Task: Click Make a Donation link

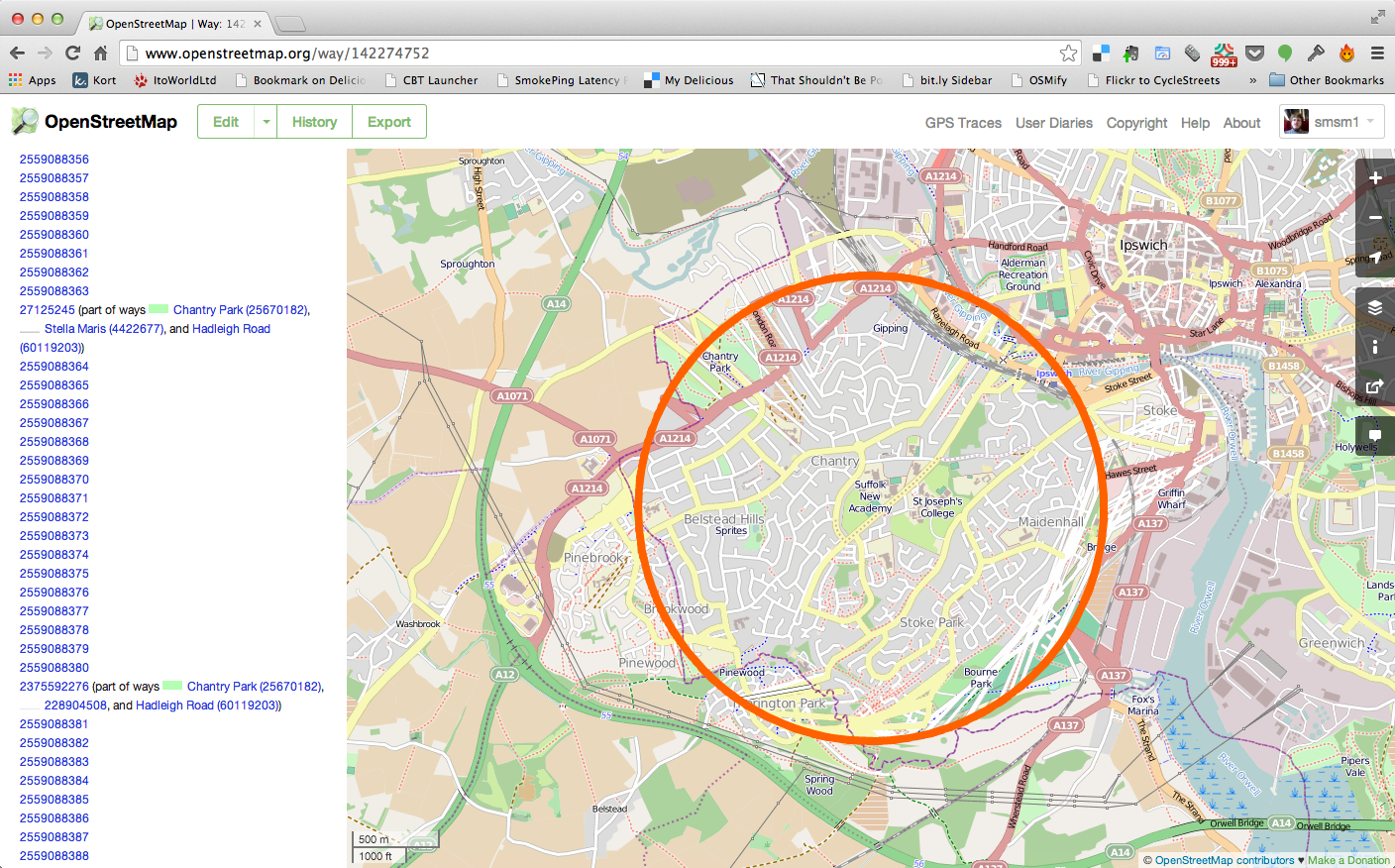Action: point(1348,860)
